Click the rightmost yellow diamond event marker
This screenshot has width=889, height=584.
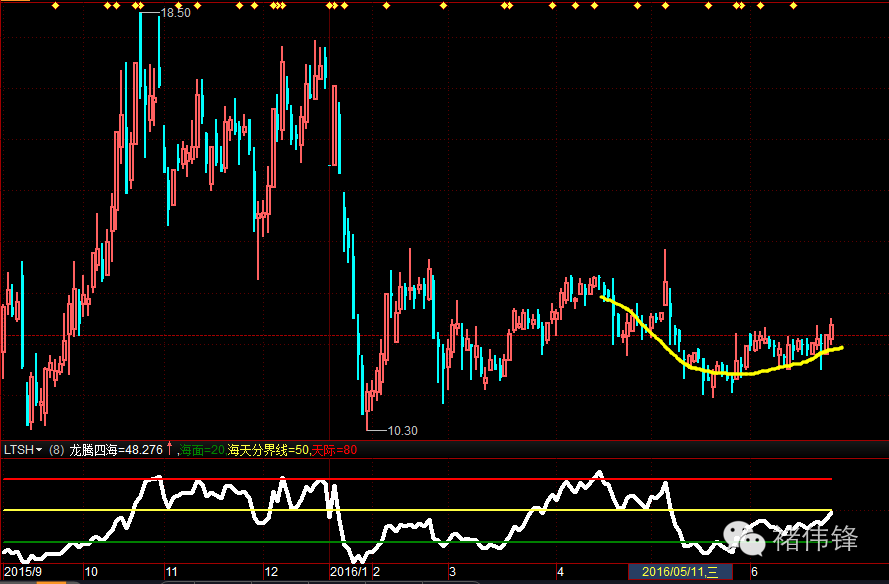pos(795,6)
